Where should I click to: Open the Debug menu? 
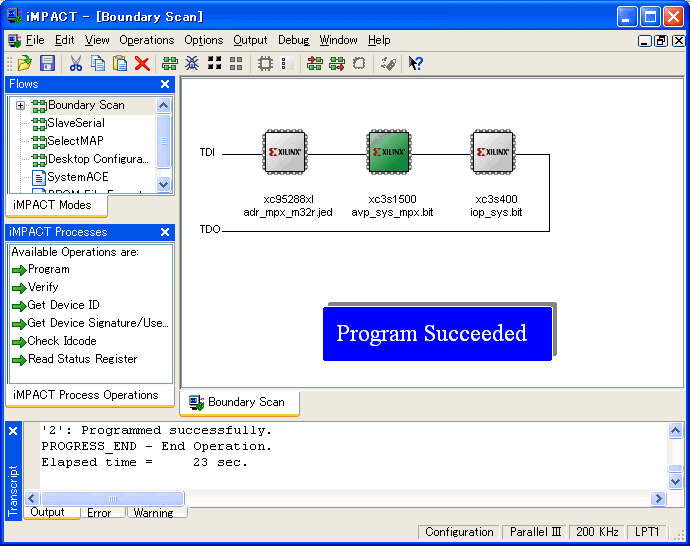pyautogui.click(x=293, y=40)
